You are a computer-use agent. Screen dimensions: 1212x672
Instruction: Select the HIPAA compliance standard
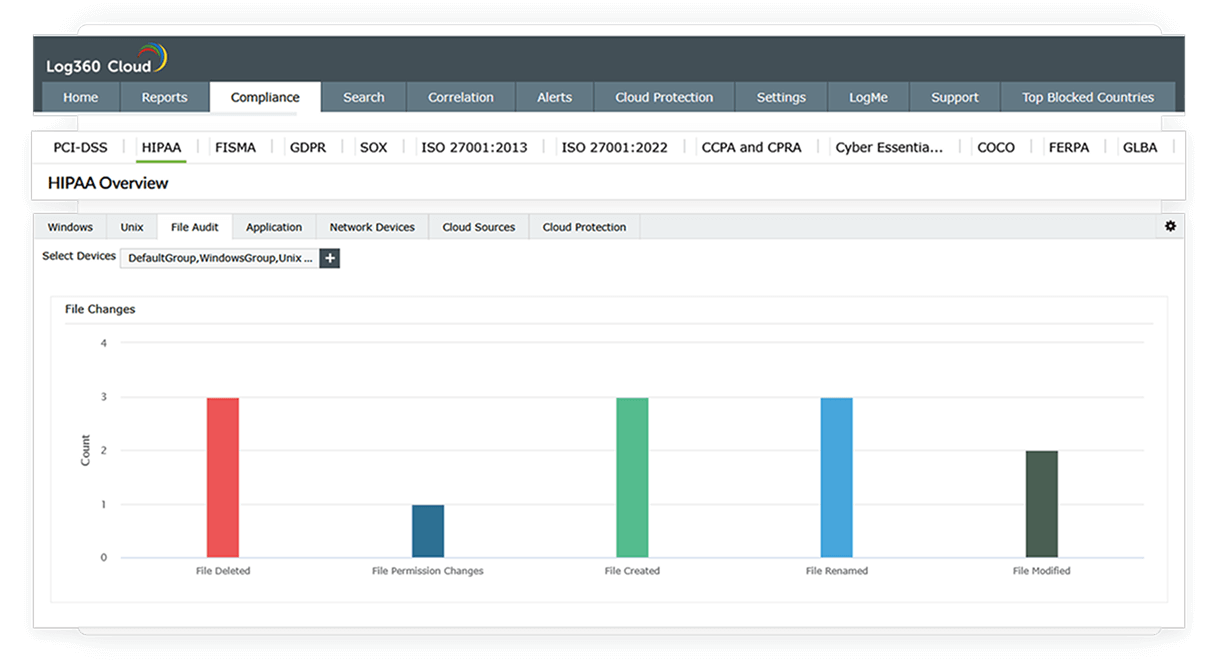161,147
